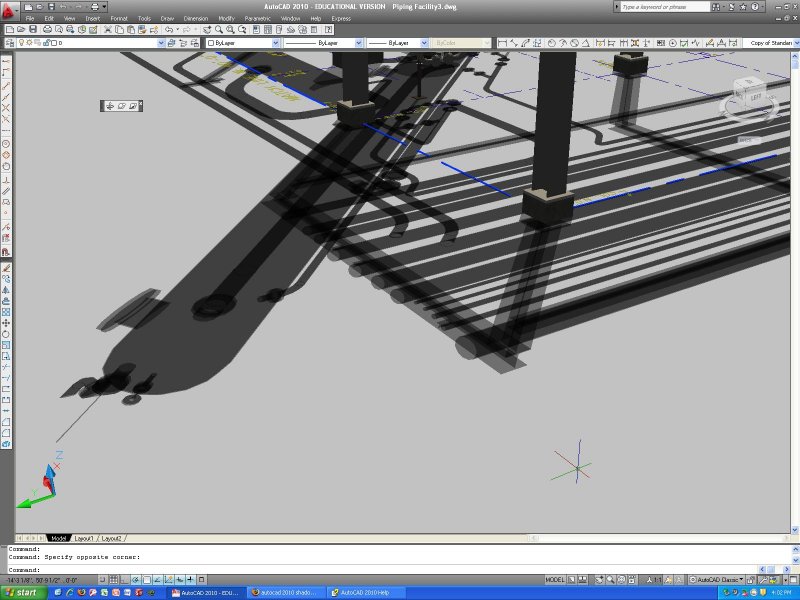
Task: Open the Layer Properties Manager icon
Action: (8, 44)
